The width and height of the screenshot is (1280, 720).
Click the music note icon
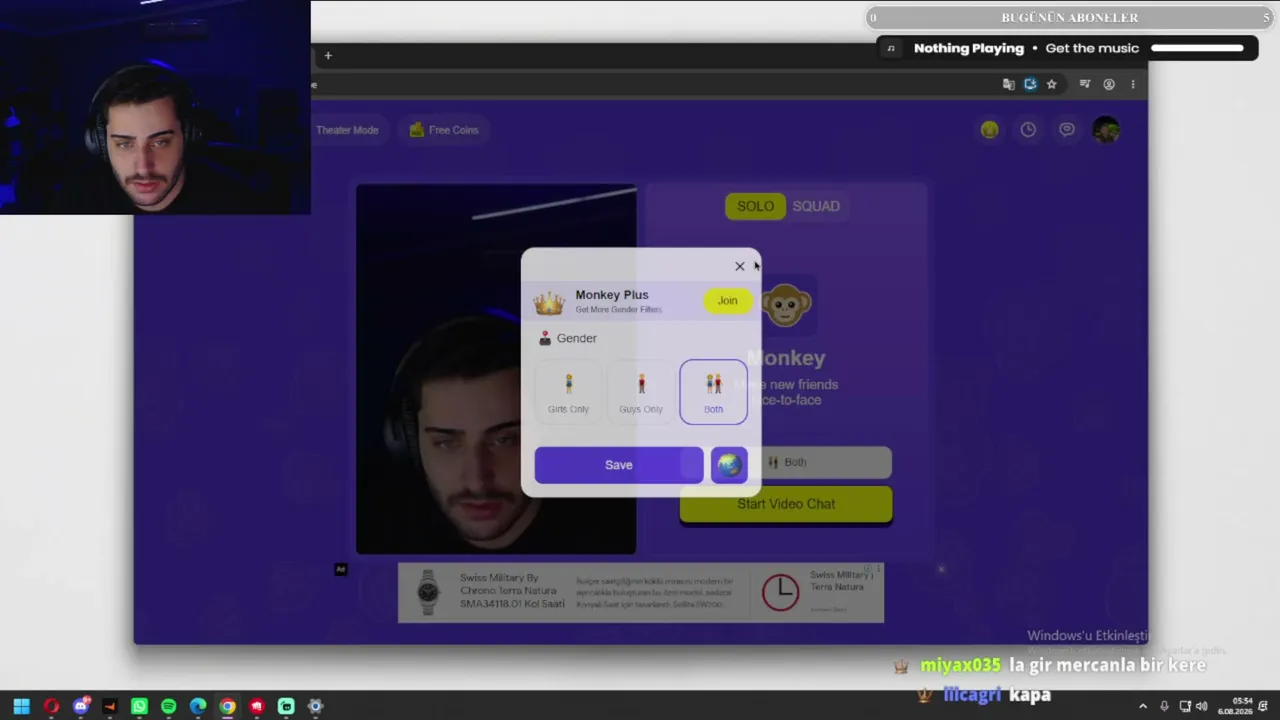coord(891,48)
